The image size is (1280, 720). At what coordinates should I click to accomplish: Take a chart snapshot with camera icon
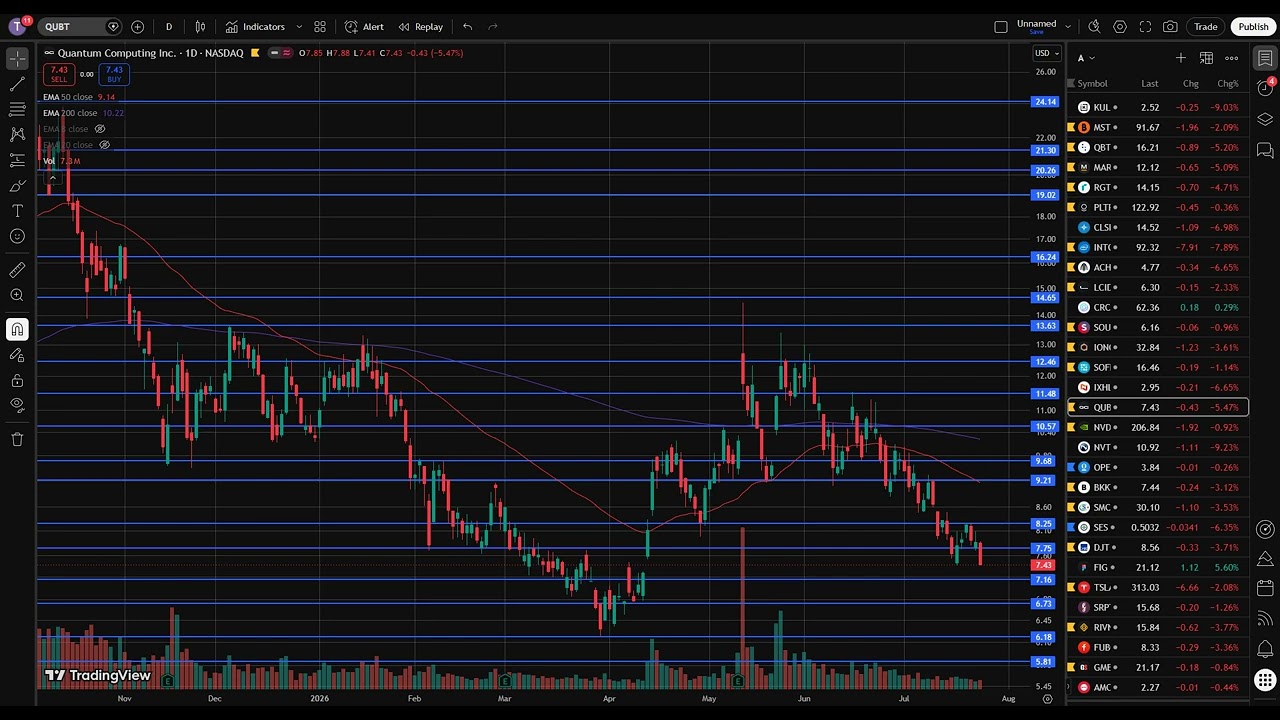[x=1170, y=27]
